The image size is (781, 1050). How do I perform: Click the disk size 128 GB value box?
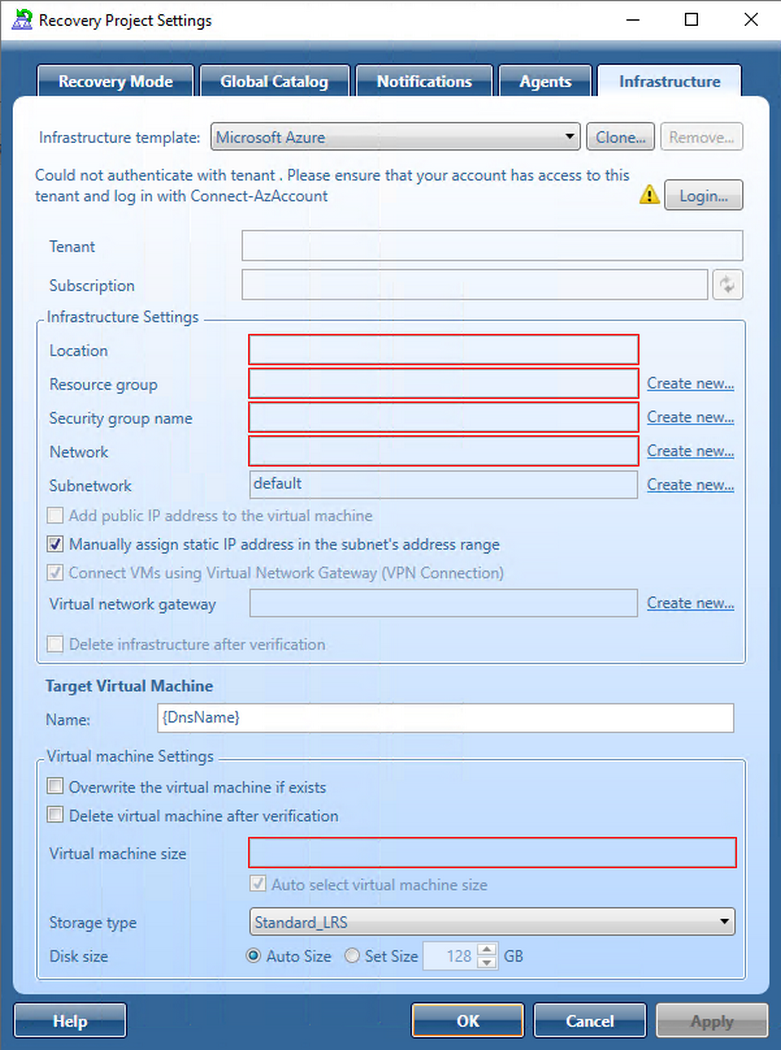coord(449,956)
